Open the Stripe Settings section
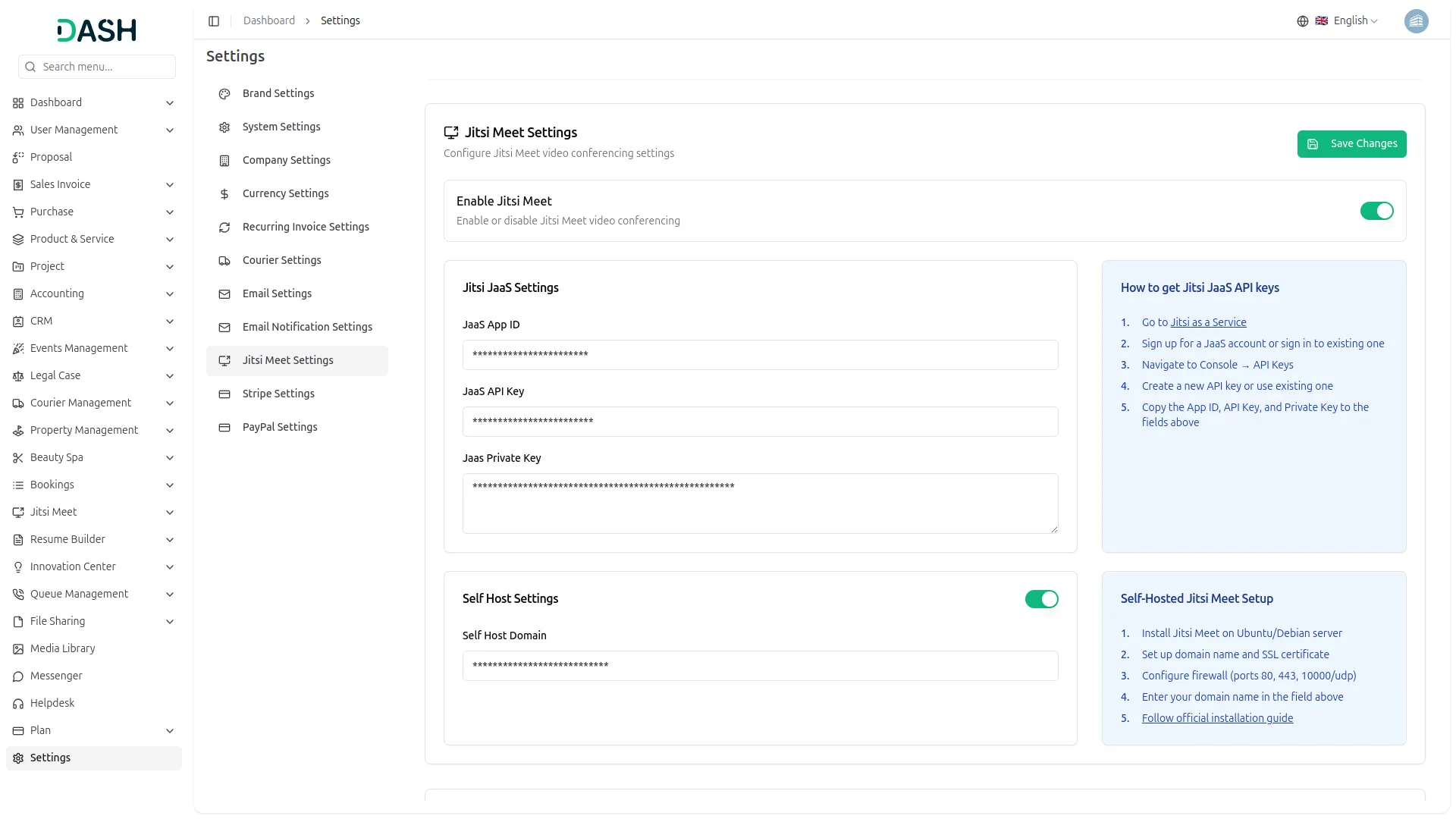The height and width of the screenshot is (819, 1456). pos(278,394)
